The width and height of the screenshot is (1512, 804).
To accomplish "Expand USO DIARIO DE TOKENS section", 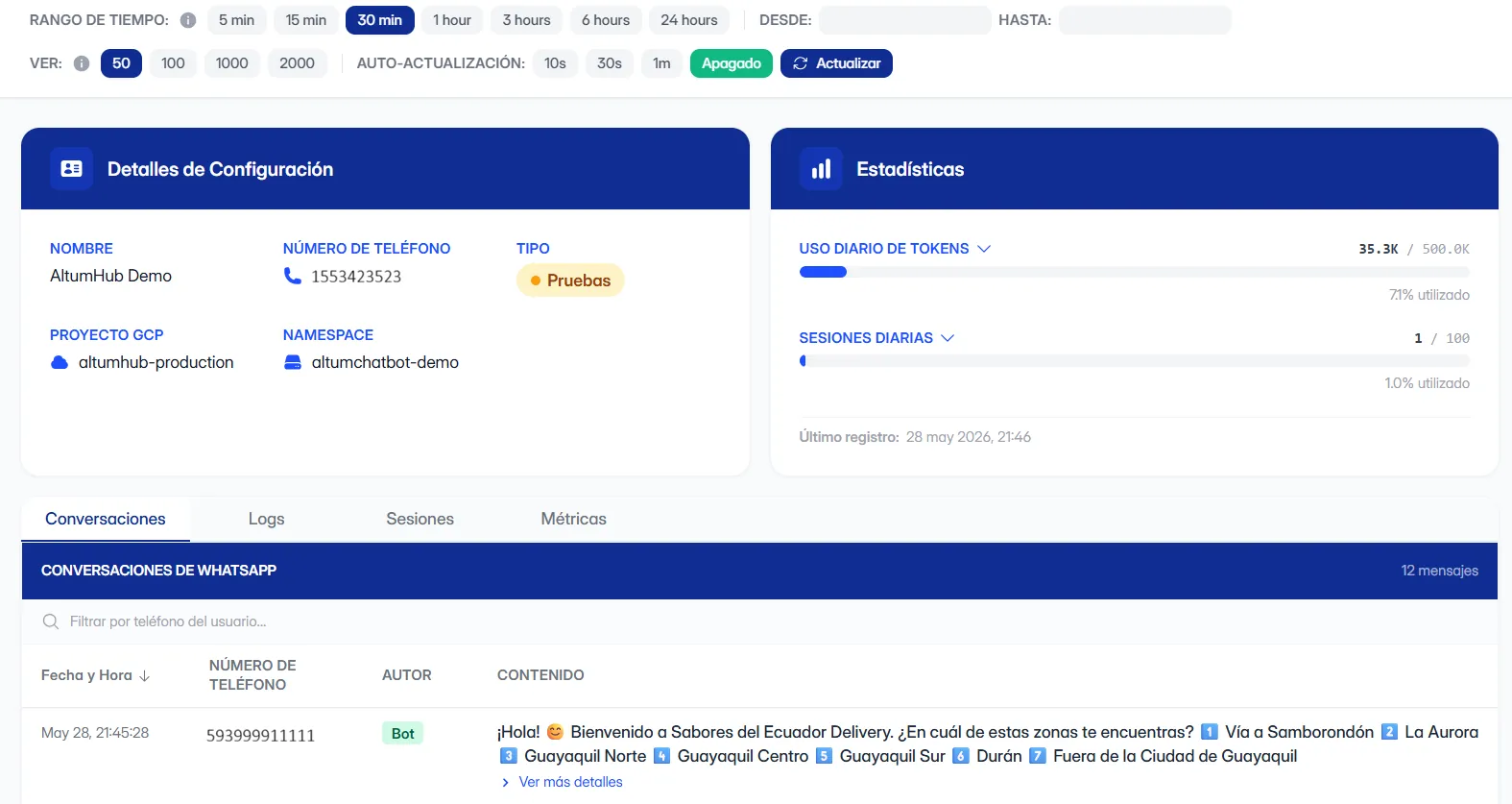I will pyautogui.click(x=895, y=249).
